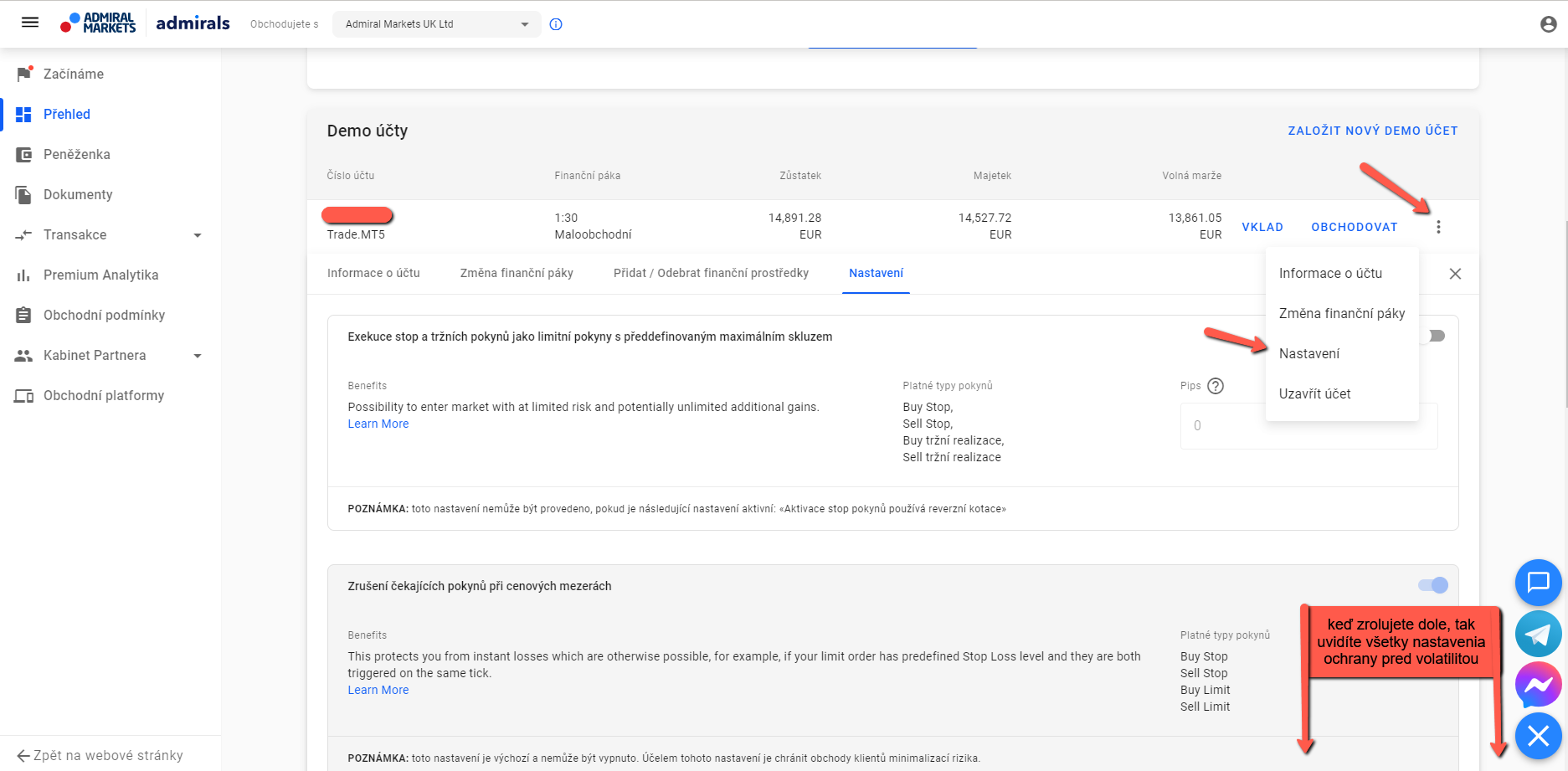The width and height of the screenshot is (1568, 771).
Task: Click the Přehled dashboard icon
Action: click(23, 114)
